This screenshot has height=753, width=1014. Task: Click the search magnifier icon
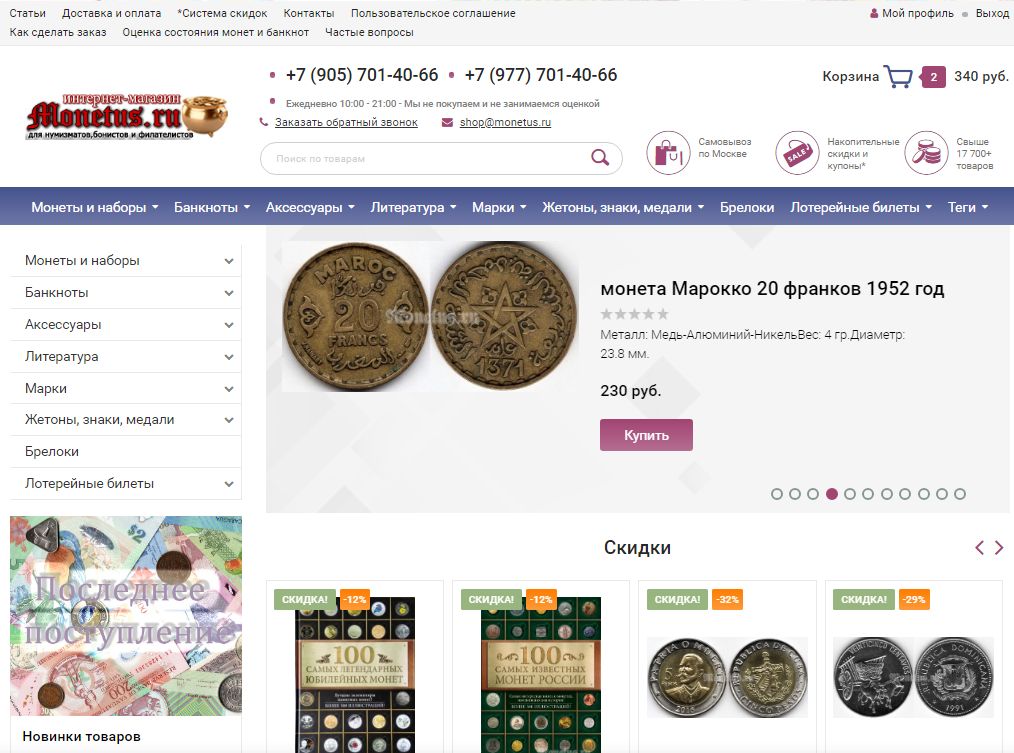click(600, 158)
